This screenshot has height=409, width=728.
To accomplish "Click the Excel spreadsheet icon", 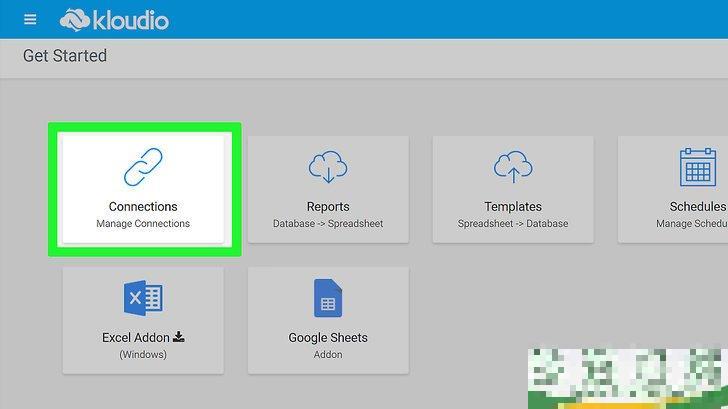I will [x=143, y=298].
